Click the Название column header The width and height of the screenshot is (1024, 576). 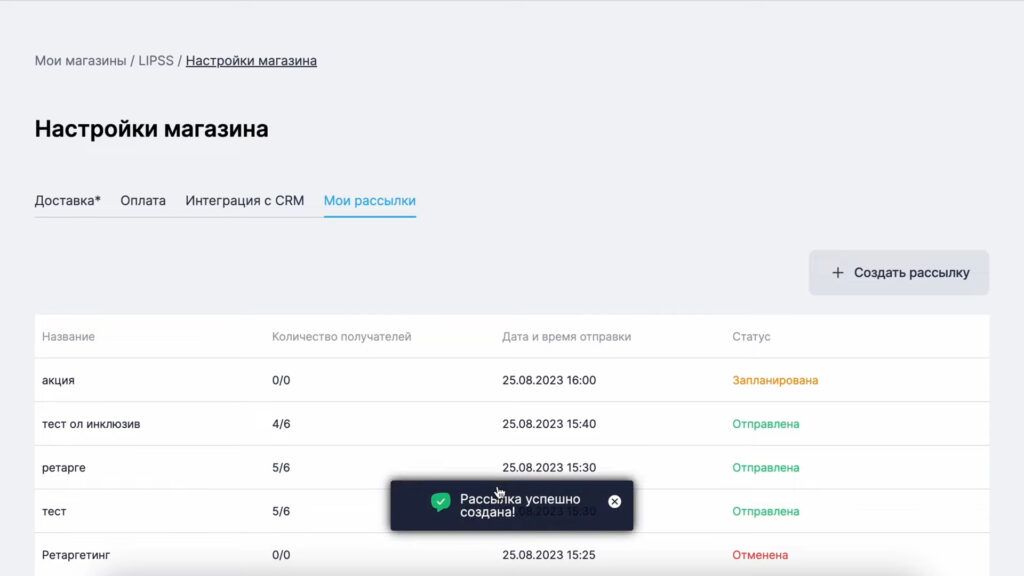click(x=69, y=336)
